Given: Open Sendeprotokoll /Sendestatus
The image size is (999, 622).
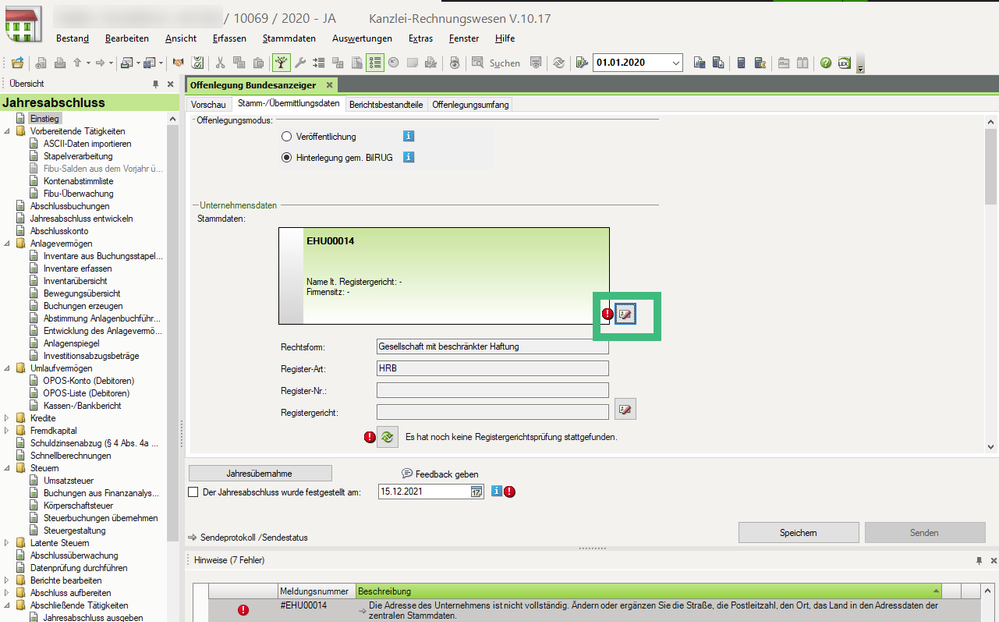Looking at the screenshot, I should 248,537.
